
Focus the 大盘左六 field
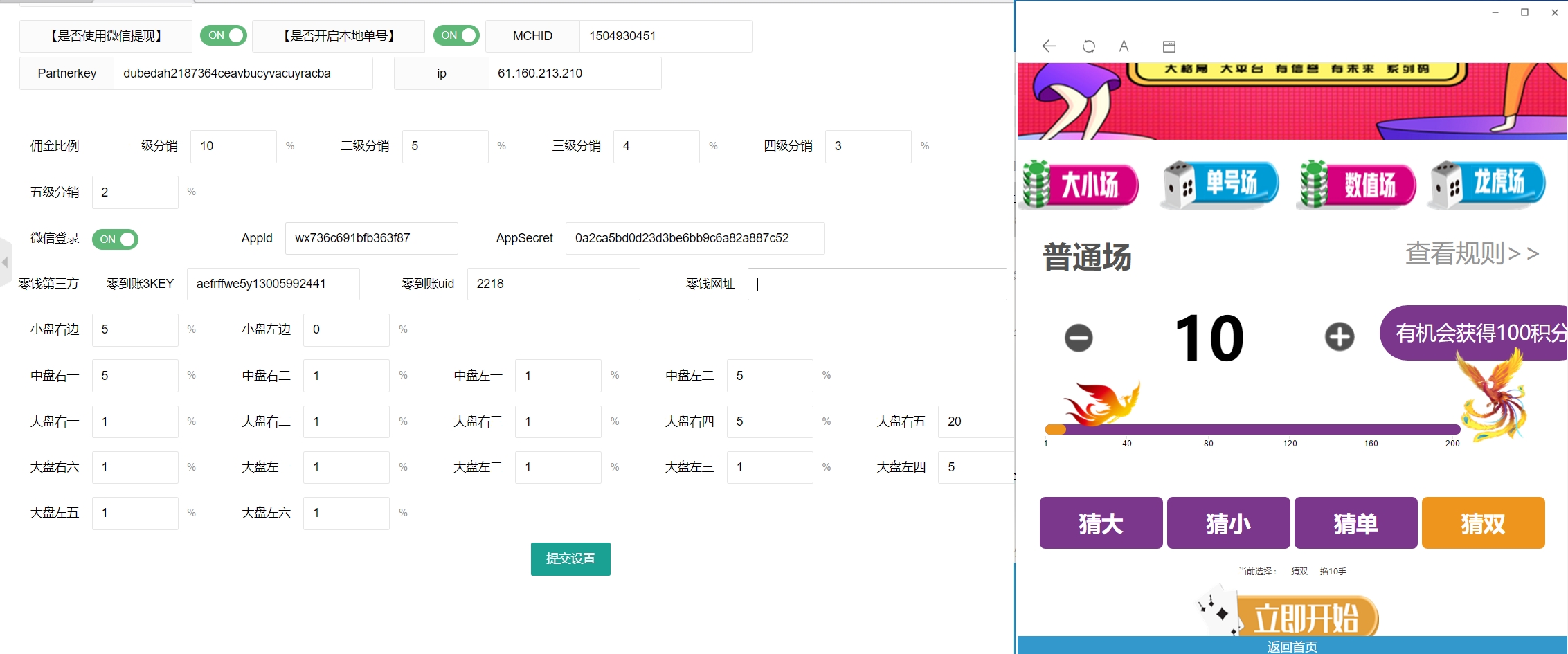coord(346,513)
